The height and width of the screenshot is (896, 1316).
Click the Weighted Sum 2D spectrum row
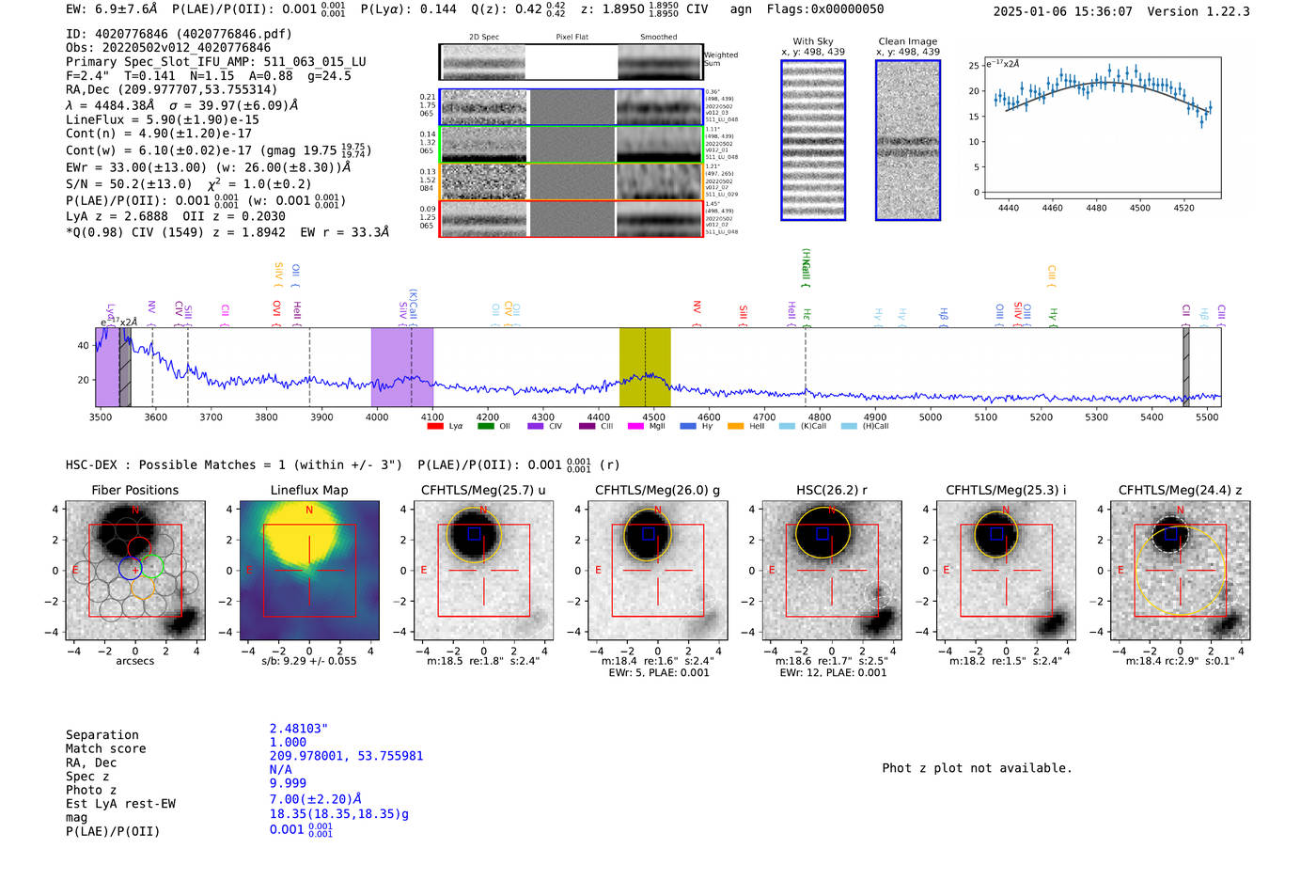pos(571,61)
